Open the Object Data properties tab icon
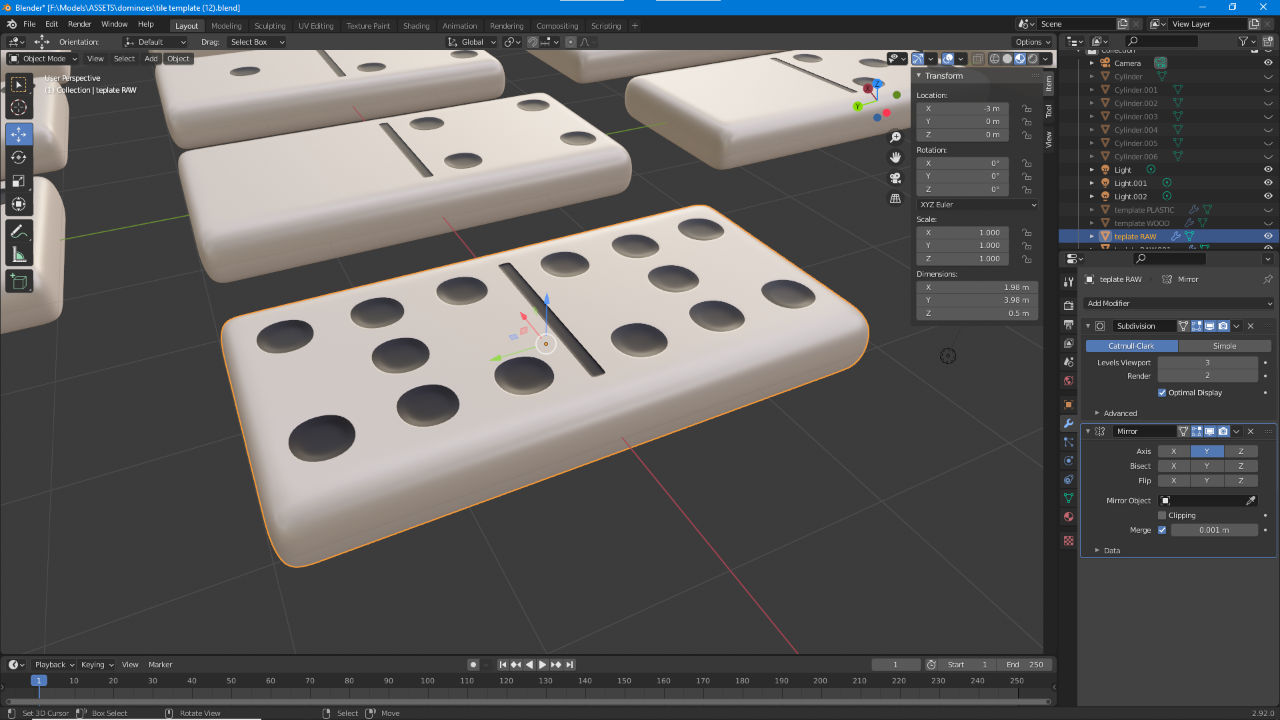 (1068, 498)
